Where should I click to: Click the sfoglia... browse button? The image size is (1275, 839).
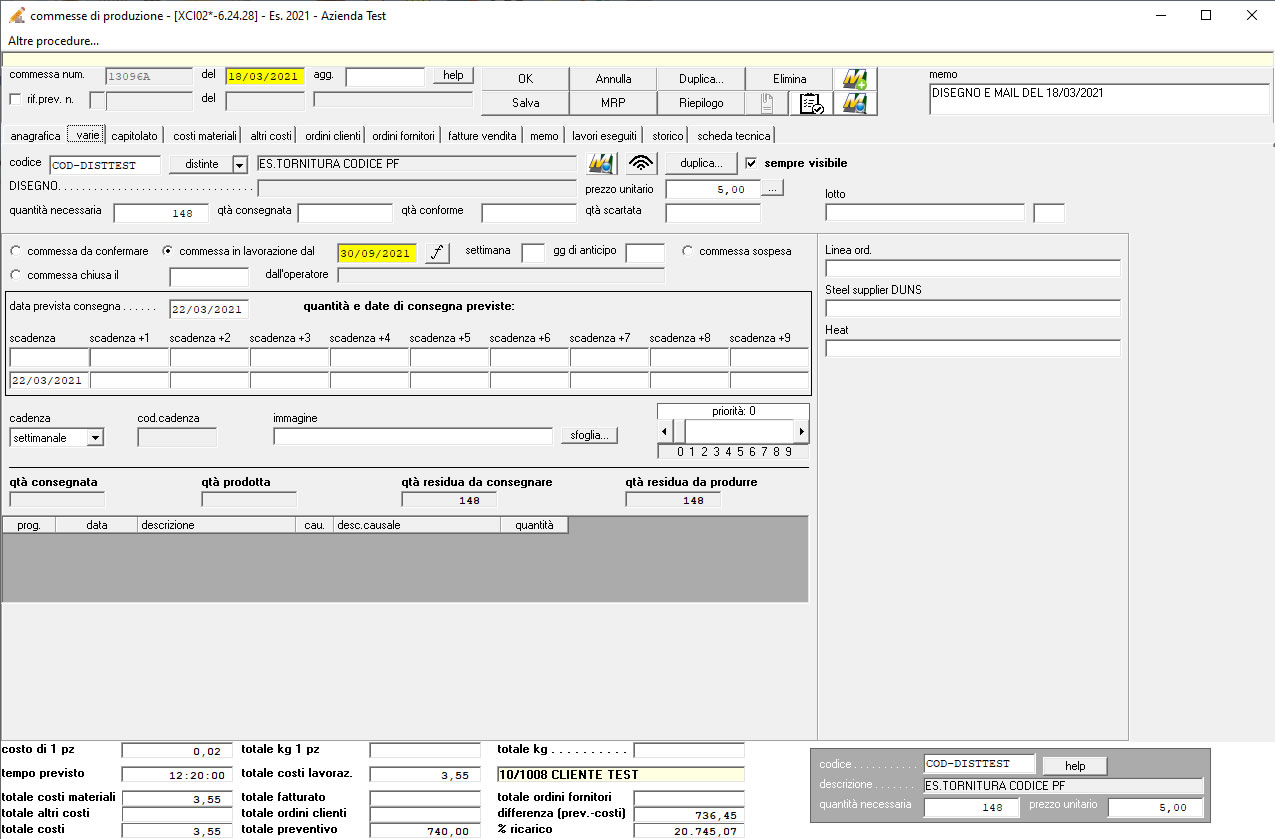(x=589, y=435)
